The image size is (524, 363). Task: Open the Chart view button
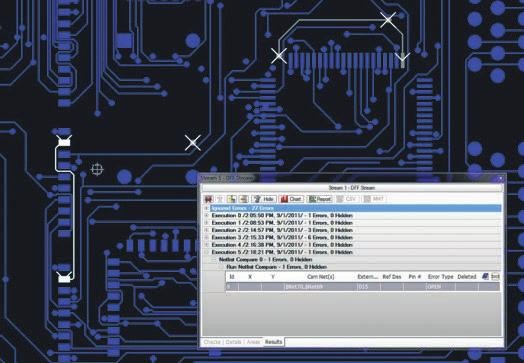click(291, 199)
